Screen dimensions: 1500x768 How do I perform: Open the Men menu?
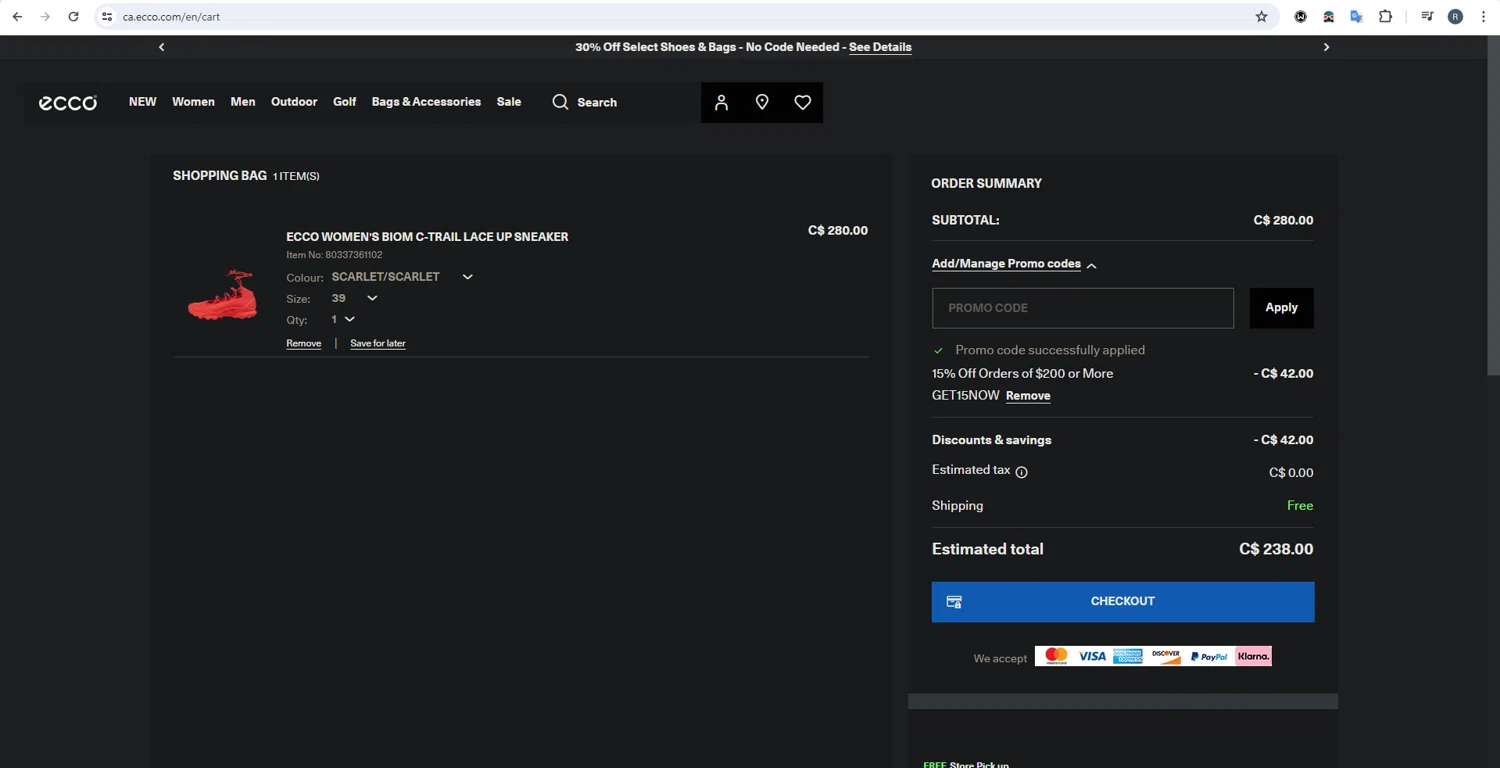243,102
